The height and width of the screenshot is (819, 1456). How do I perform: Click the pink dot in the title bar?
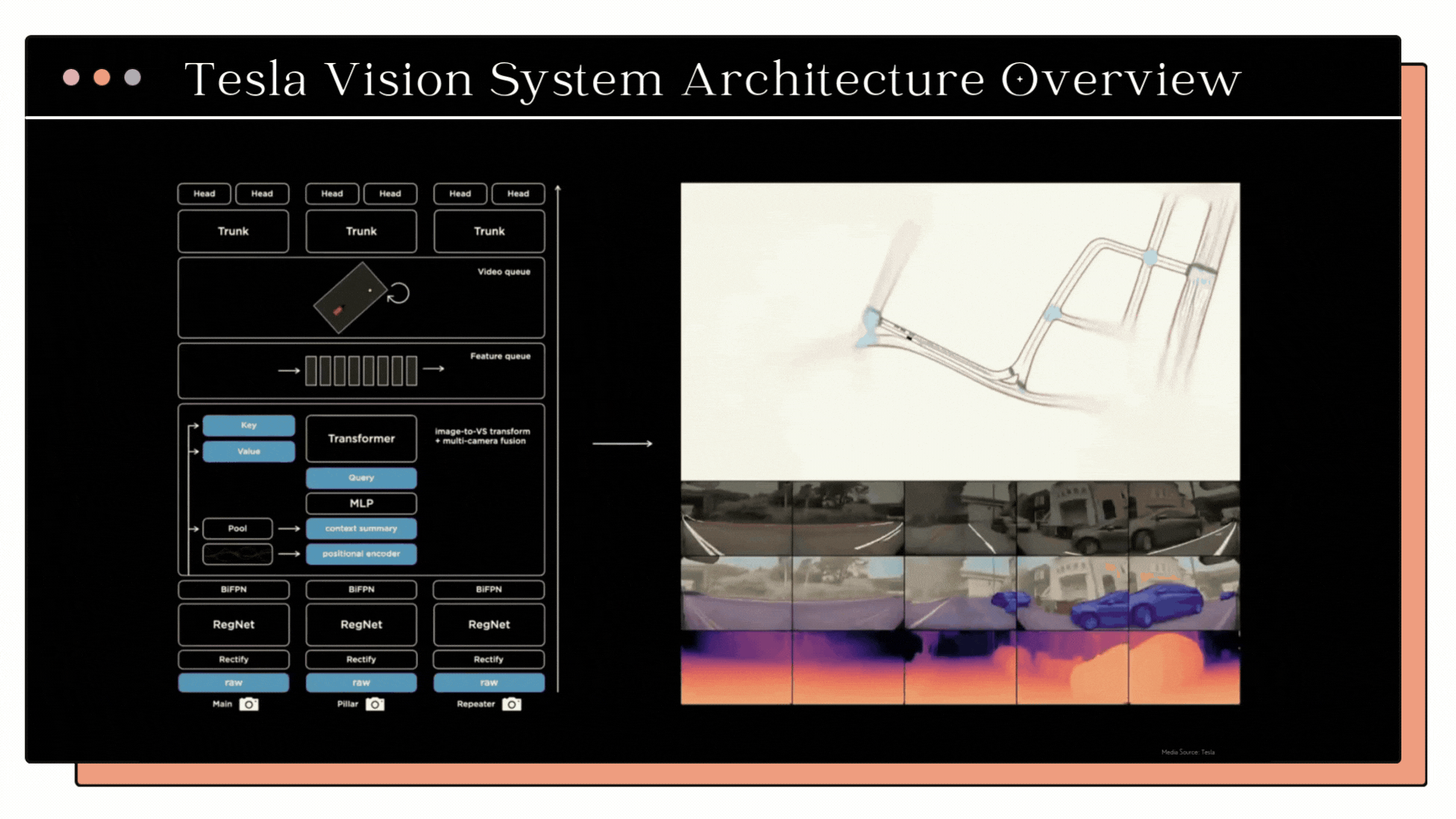point(71,77)
